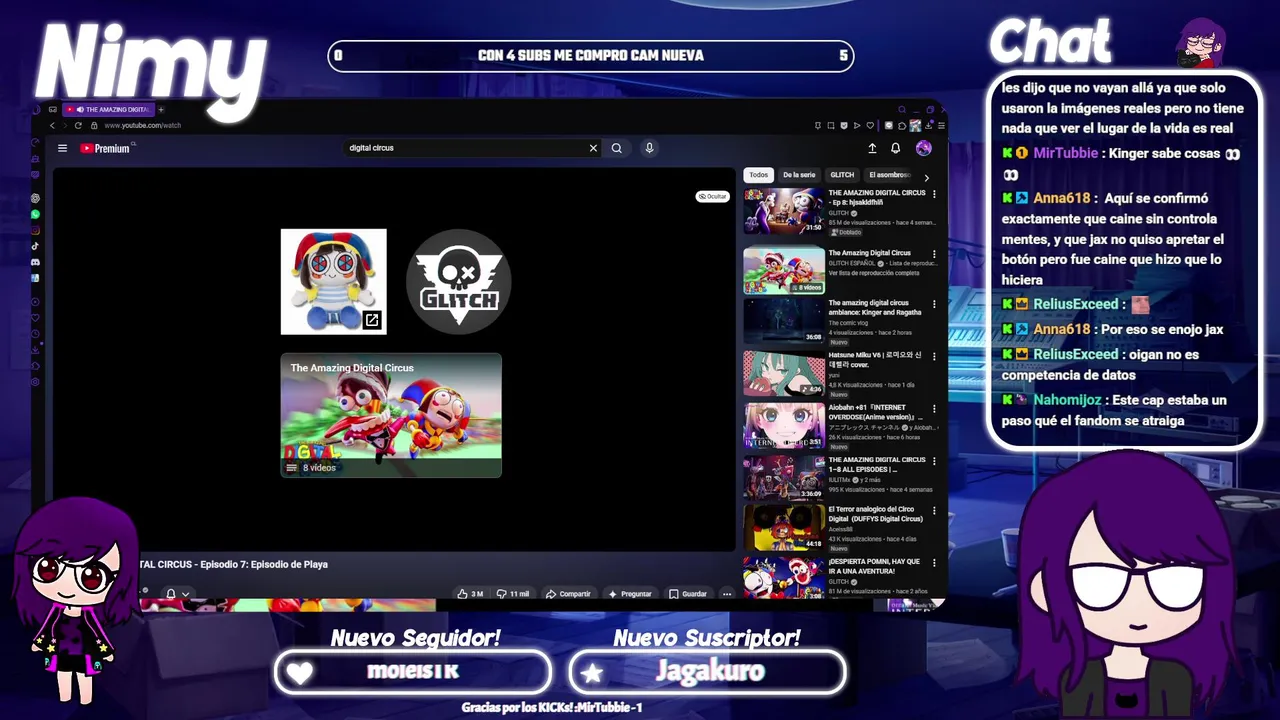Open the YouTube create/upload icon
The width and height of the screenshot is (1280, 720).
tap(872, 148)
